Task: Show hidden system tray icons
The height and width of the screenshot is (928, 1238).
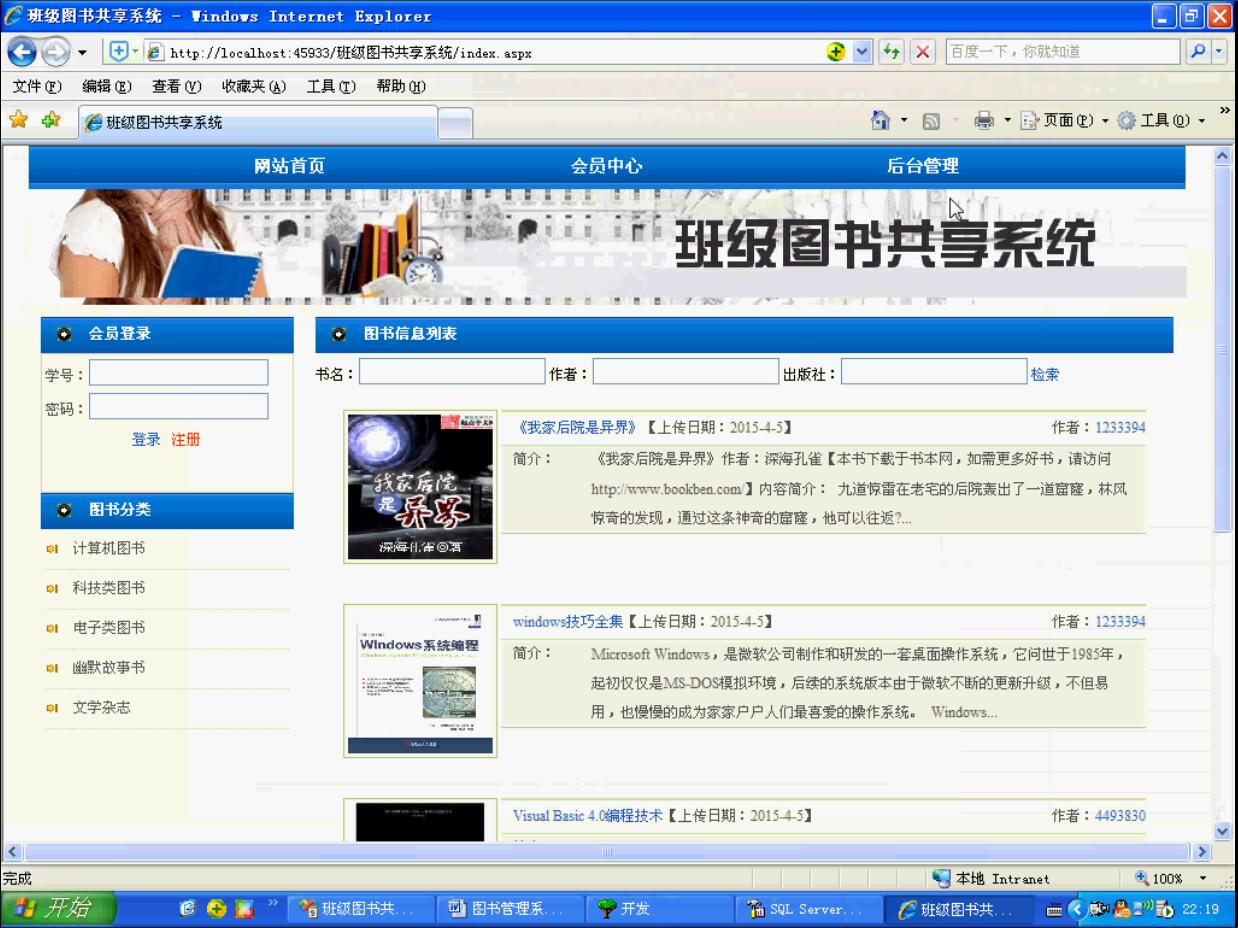Action: coord(1076,909)
